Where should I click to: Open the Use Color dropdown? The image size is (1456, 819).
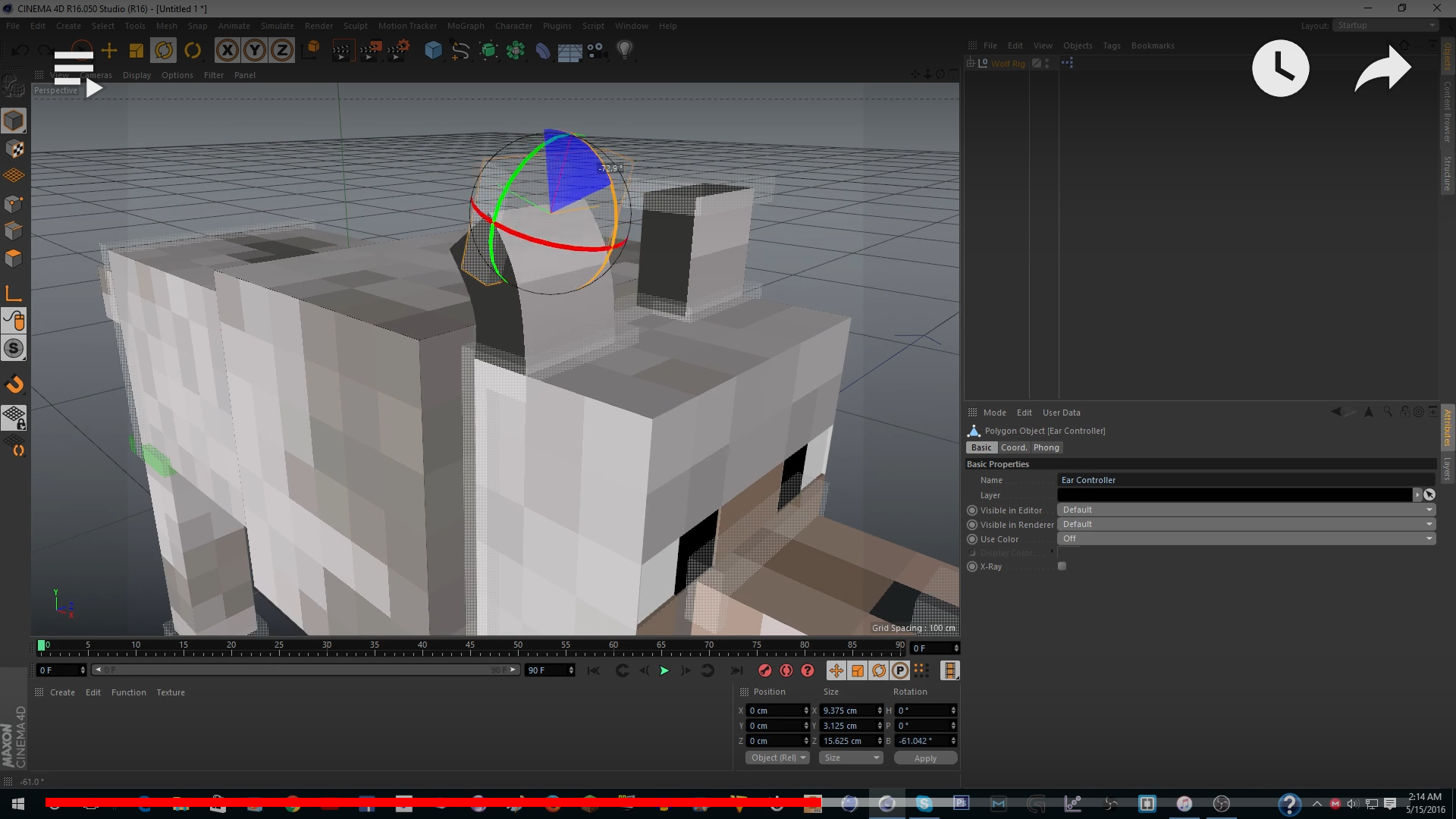click(1246, 538)
